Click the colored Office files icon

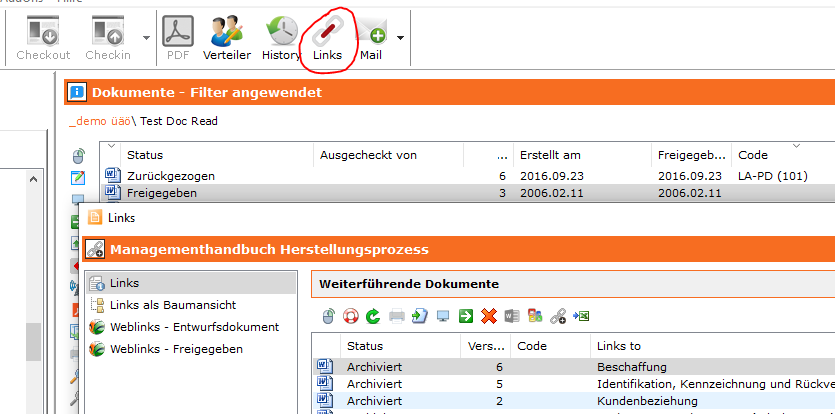tap(535, 316)
